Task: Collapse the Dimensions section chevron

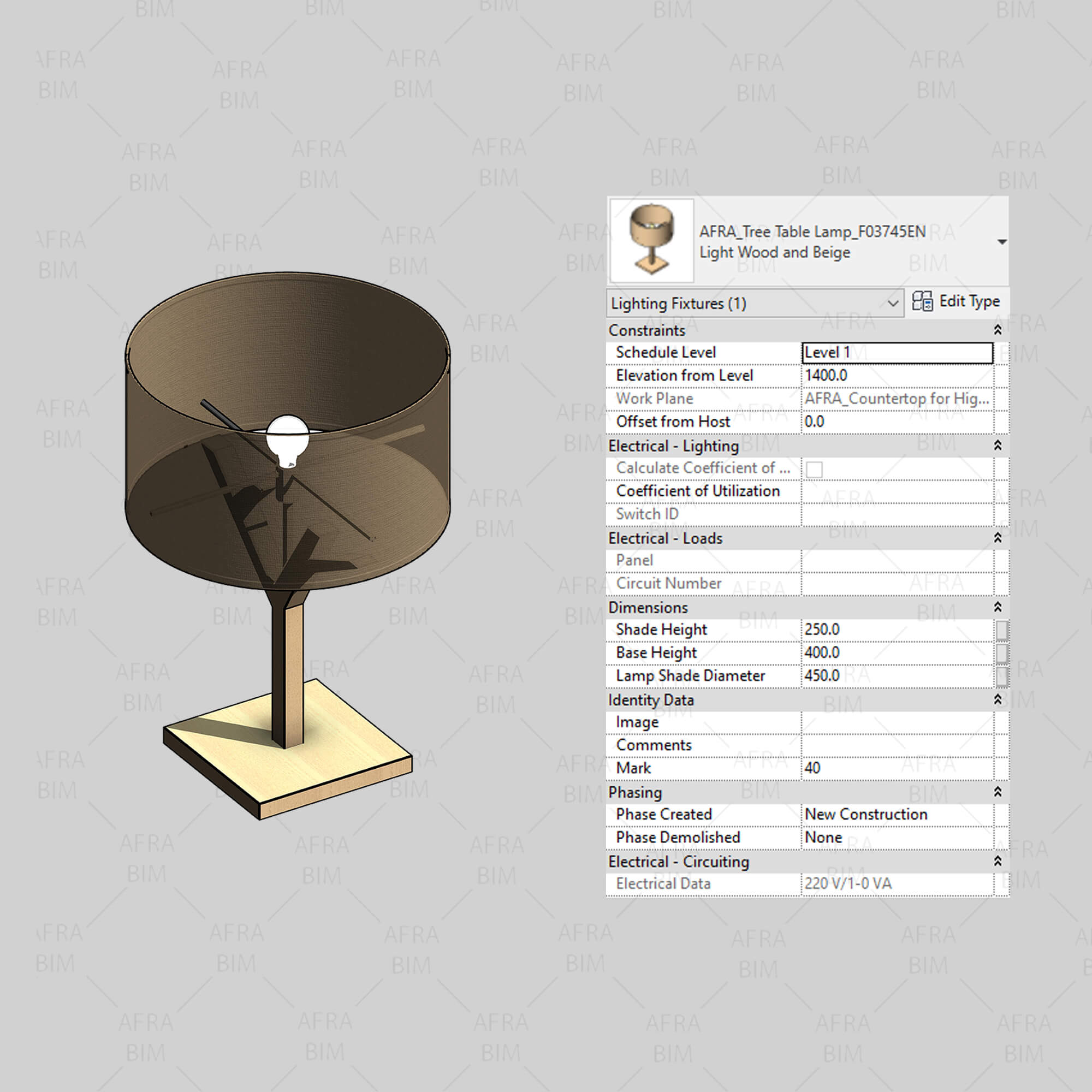Action: click(998, 607)
